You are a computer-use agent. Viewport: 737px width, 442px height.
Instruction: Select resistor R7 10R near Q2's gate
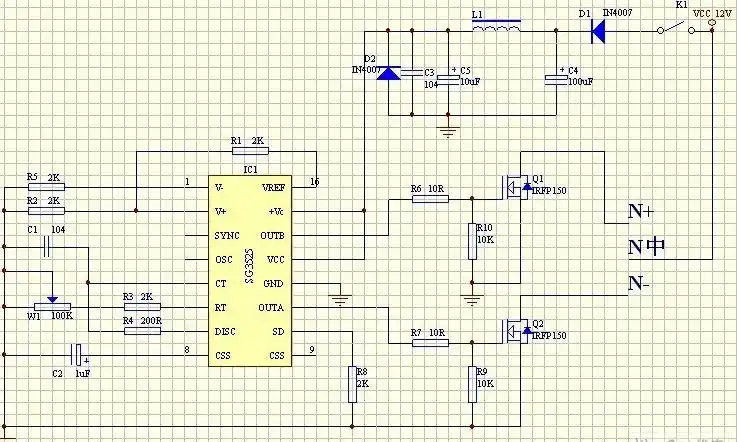click(x=430, y=343)
